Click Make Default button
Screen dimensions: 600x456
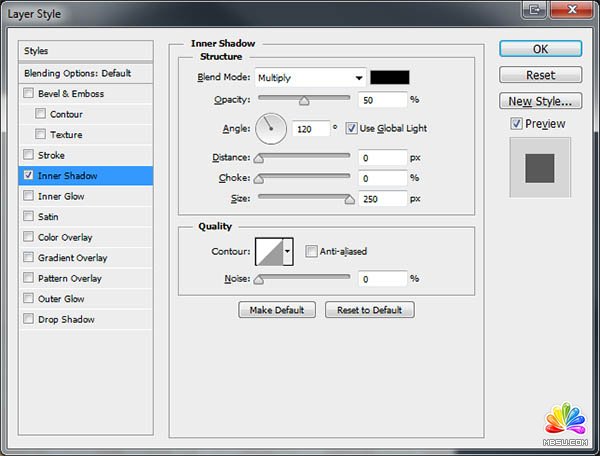[x=277, y=310]
